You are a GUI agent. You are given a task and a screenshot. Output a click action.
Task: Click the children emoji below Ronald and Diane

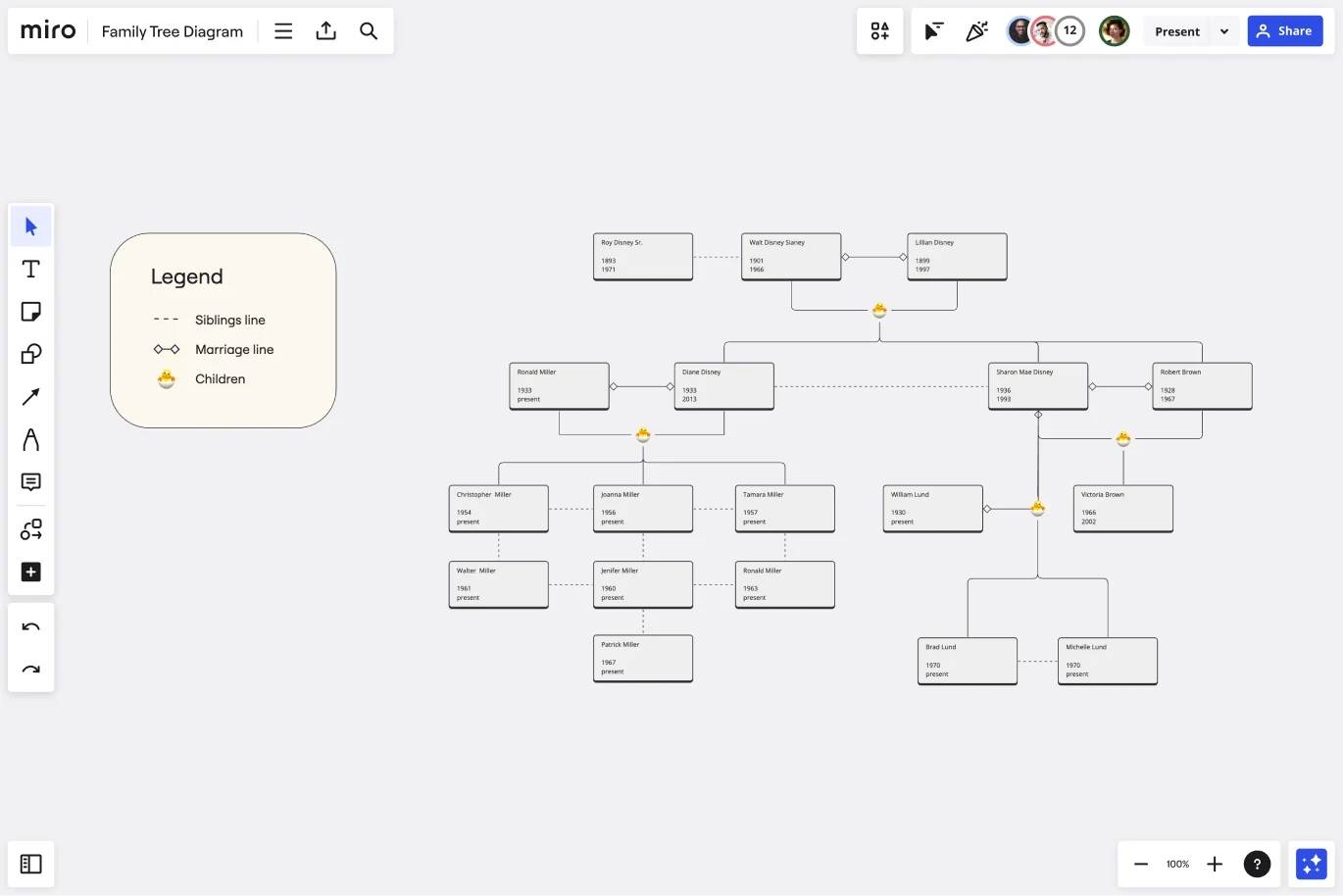643,434
